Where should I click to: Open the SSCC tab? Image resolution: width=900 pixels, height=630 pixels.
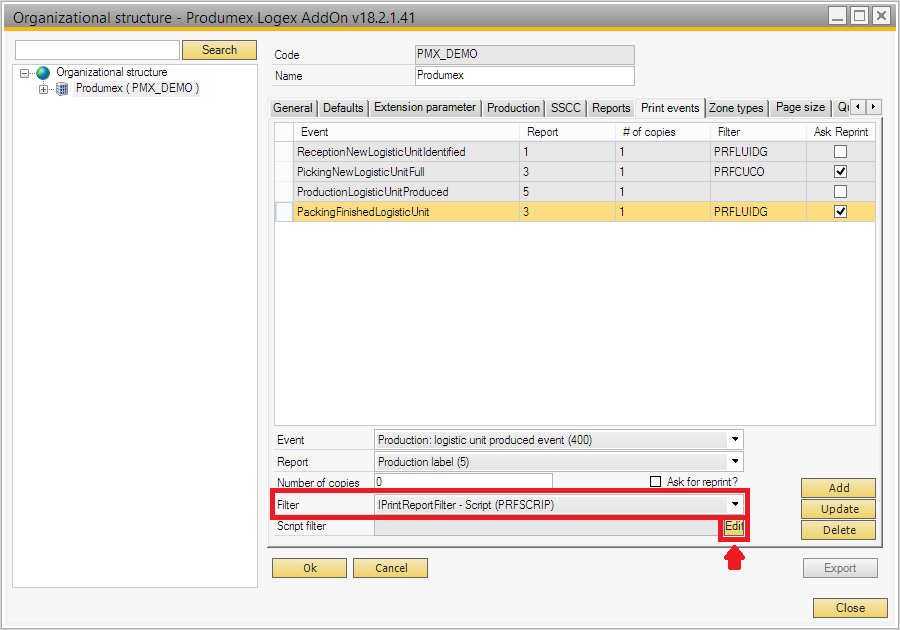click(565, 108)
